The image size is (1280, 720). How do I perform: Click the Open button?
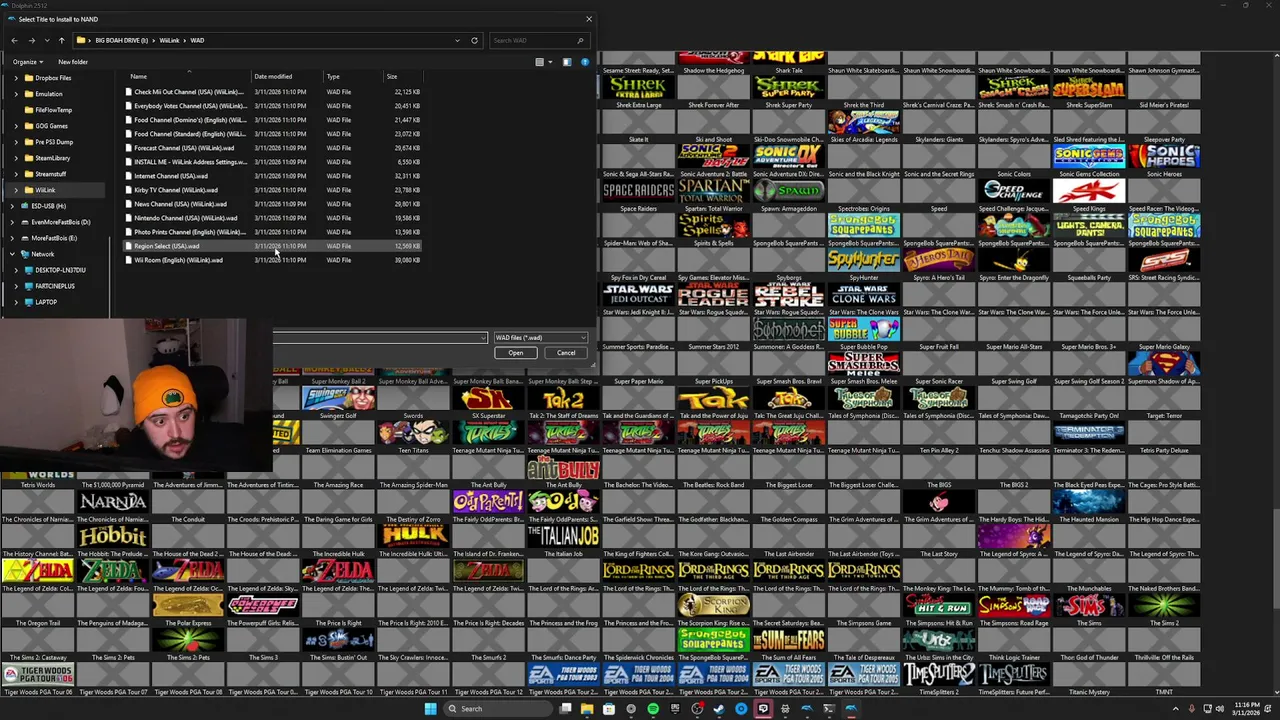516,353
